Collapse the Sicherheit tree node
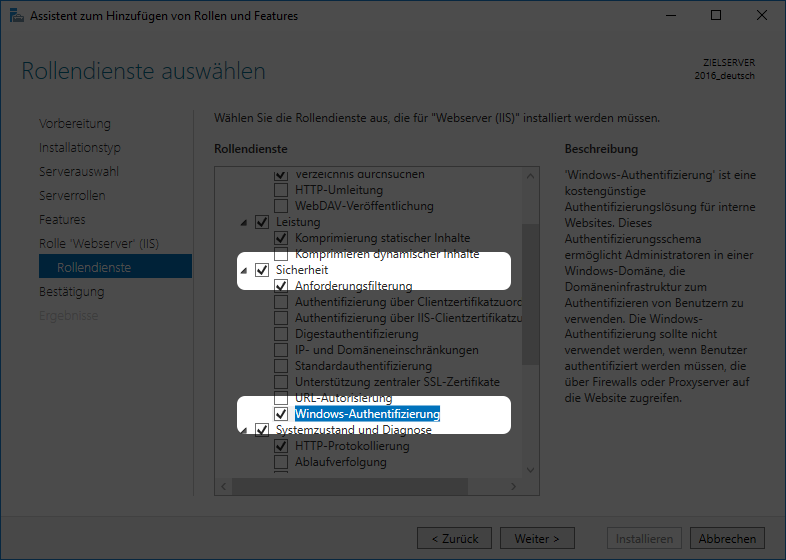Screen dimensions: 786x560 pyautogui.click(x=243, y=270)
